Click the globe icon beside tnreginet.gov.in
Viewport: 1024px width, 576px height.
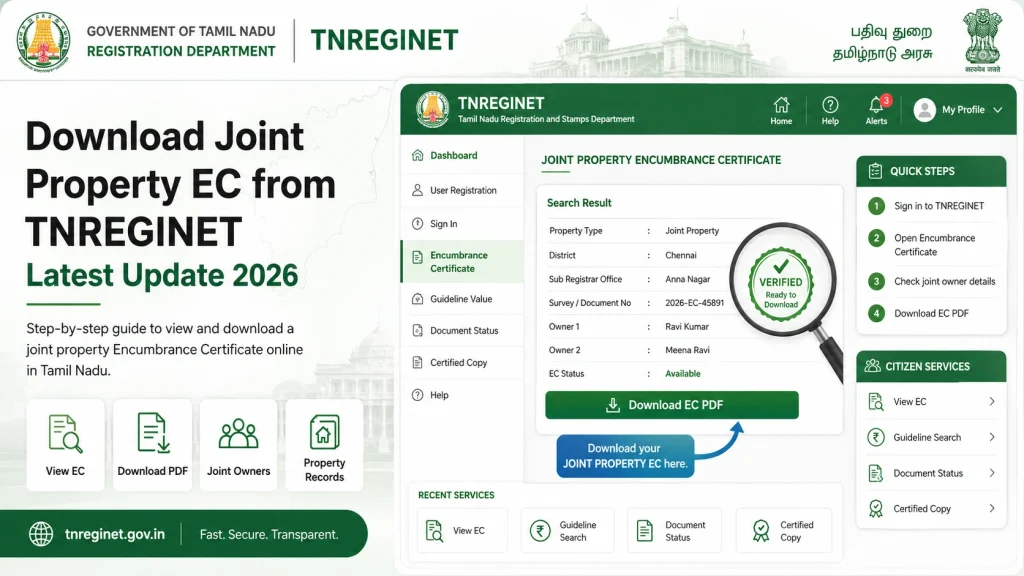[41, 534]
